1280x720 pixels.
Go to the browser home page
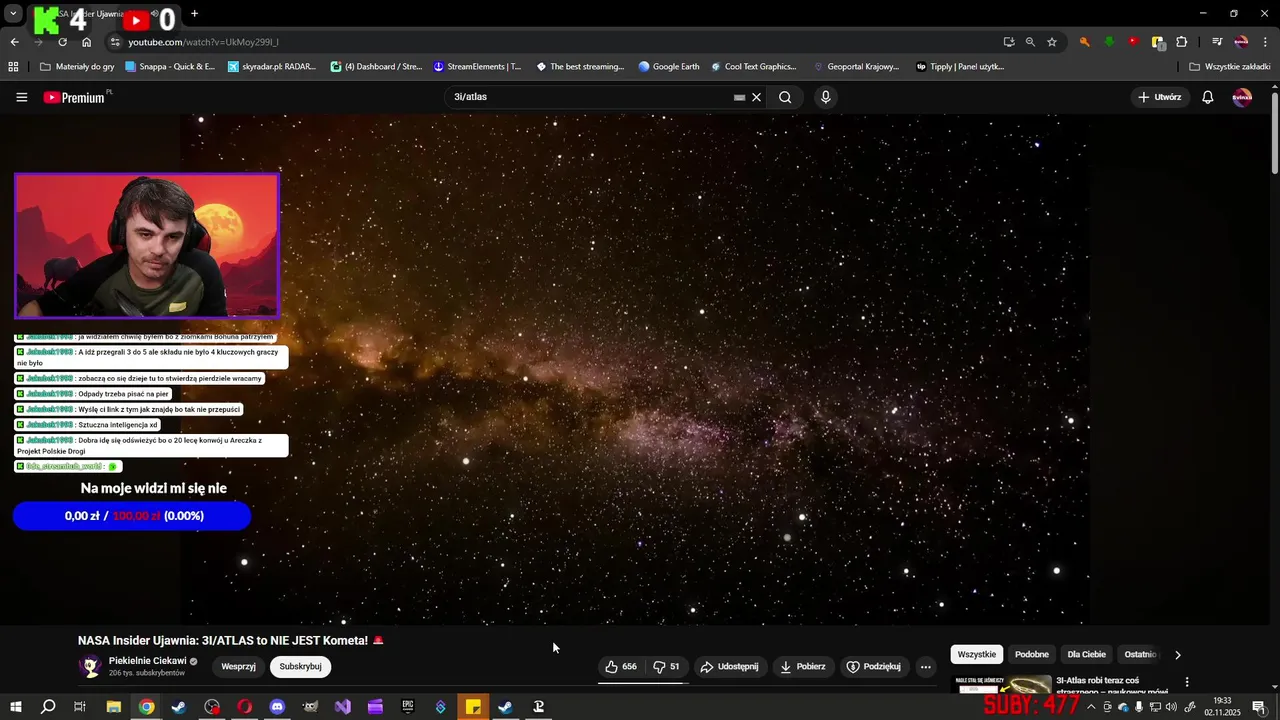point(86,42)
